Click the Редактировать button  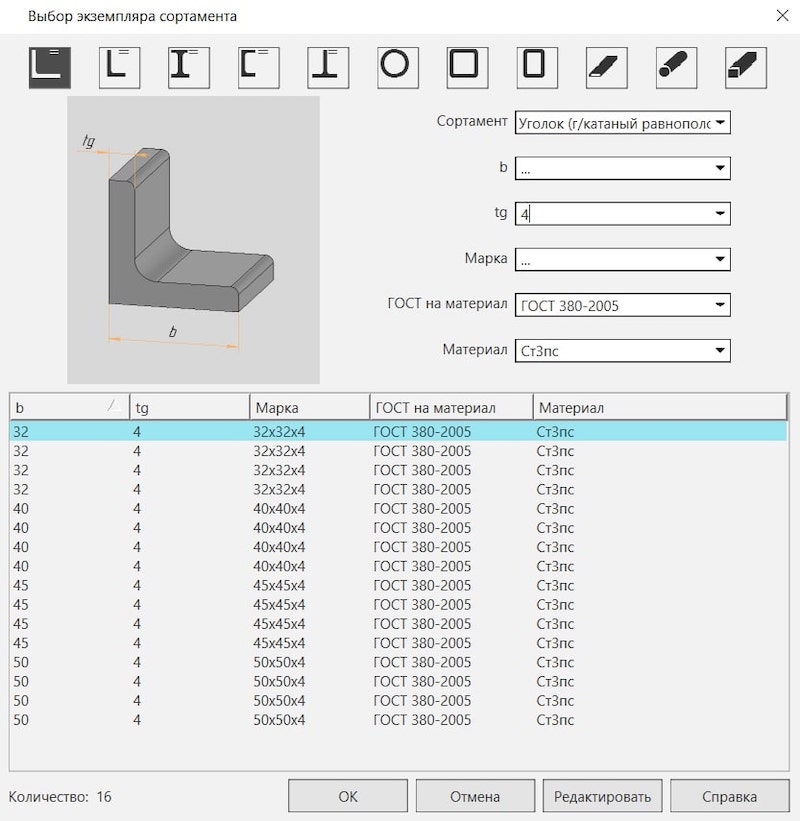click(603, 796)
